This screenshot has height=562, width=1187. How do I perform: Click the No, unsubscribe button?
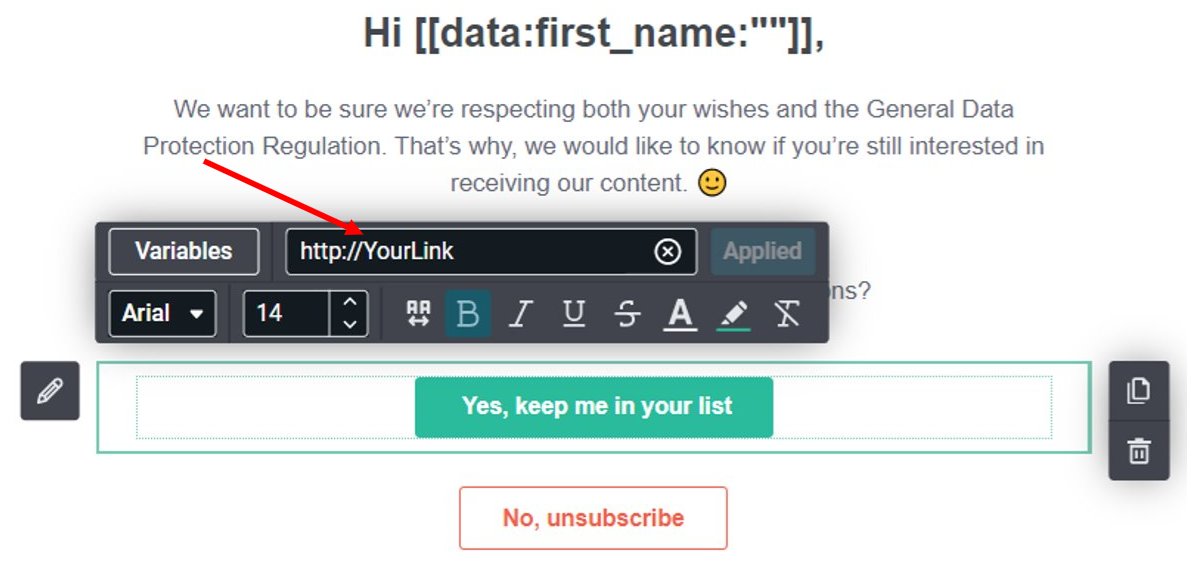594,518
